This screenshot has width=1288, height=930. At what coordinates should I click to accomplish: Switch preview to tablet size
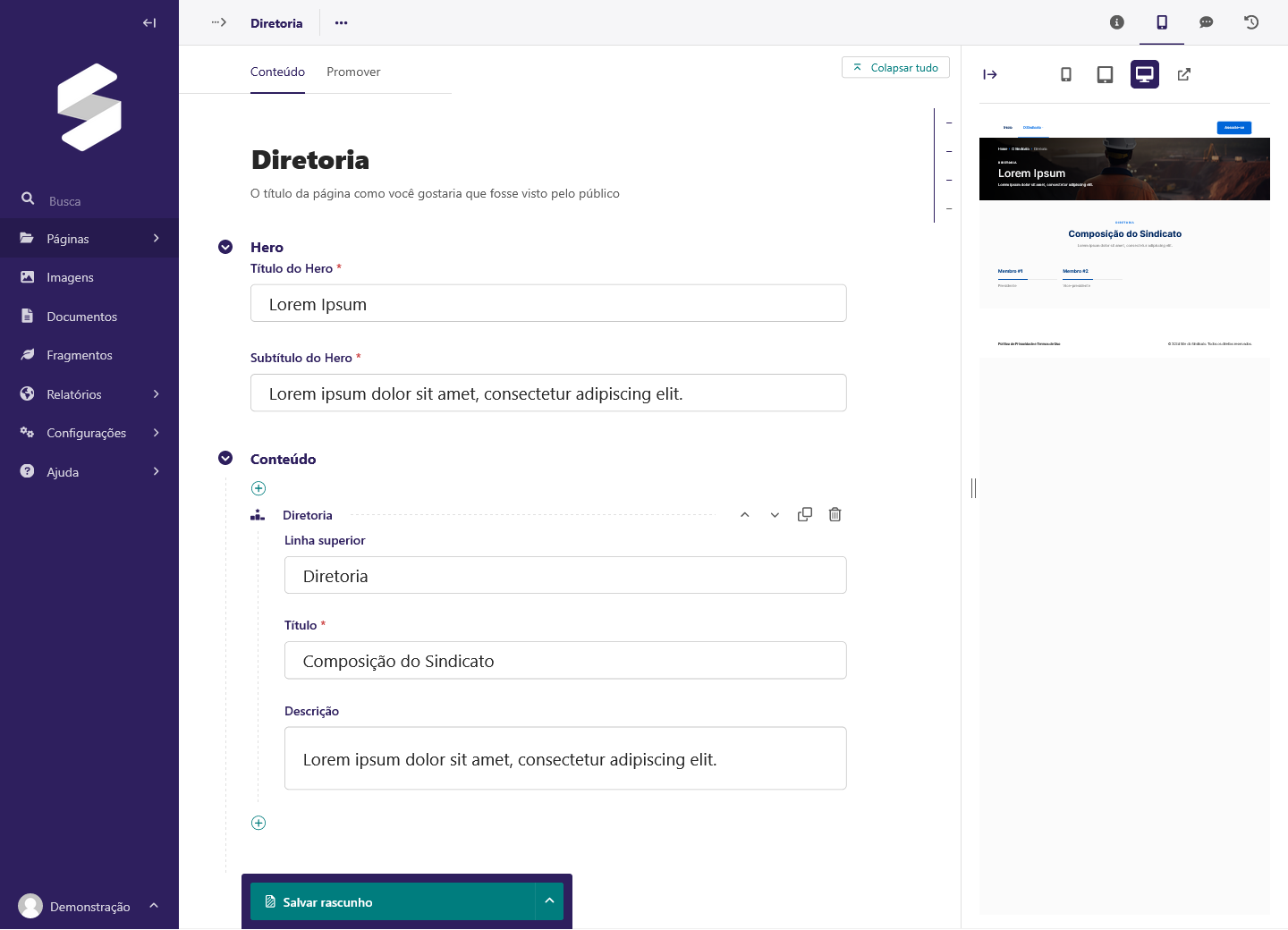1105,74
